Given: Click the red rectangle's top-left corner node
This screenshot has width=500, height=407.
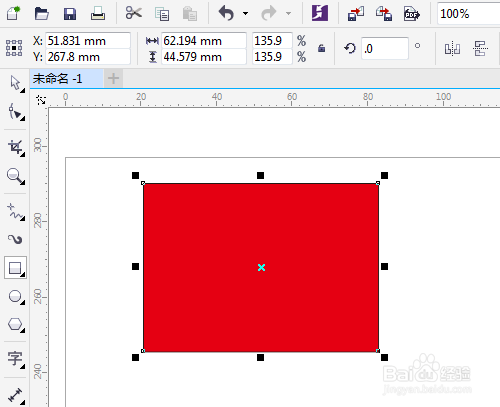Looking at the screenshot, I should click(x=143, y=183).
